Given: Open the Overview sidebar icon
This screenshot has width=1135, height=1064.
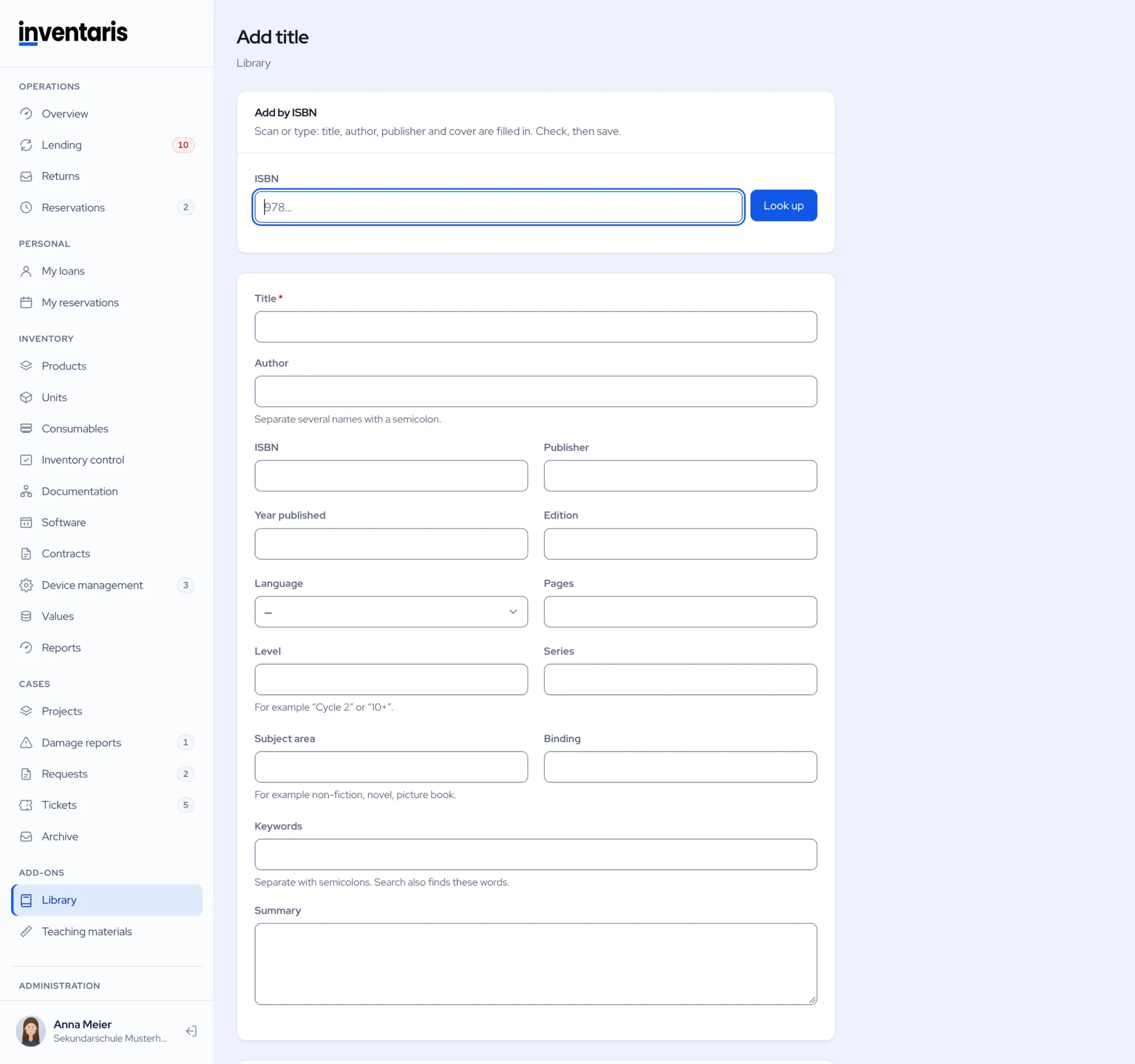Looking at the screenshot, I should coord(26,113).
